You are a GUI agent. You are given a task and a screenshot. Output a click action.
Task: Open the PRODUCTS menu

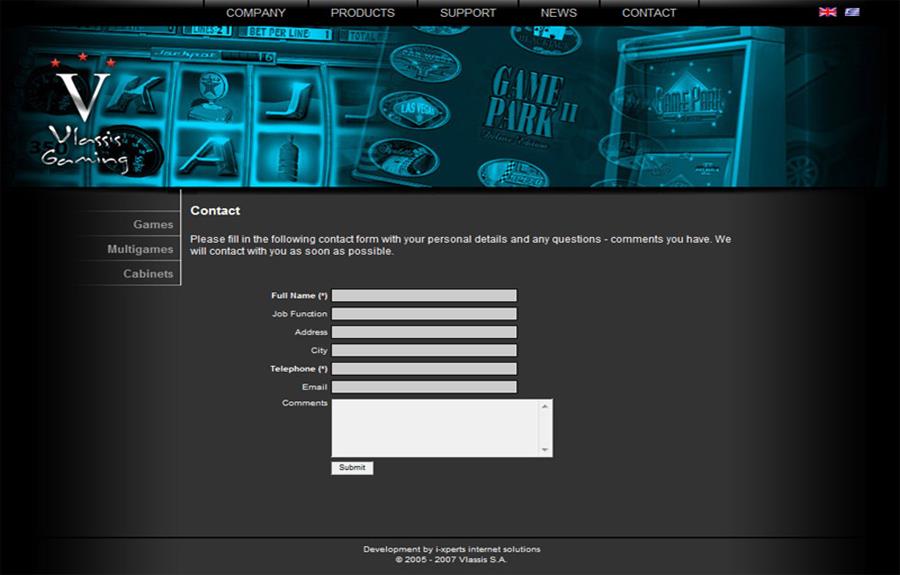pos(363,13)
